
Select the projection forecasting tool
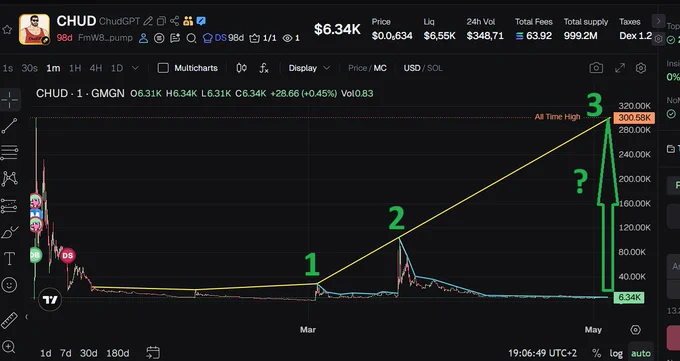pos(10,206)
